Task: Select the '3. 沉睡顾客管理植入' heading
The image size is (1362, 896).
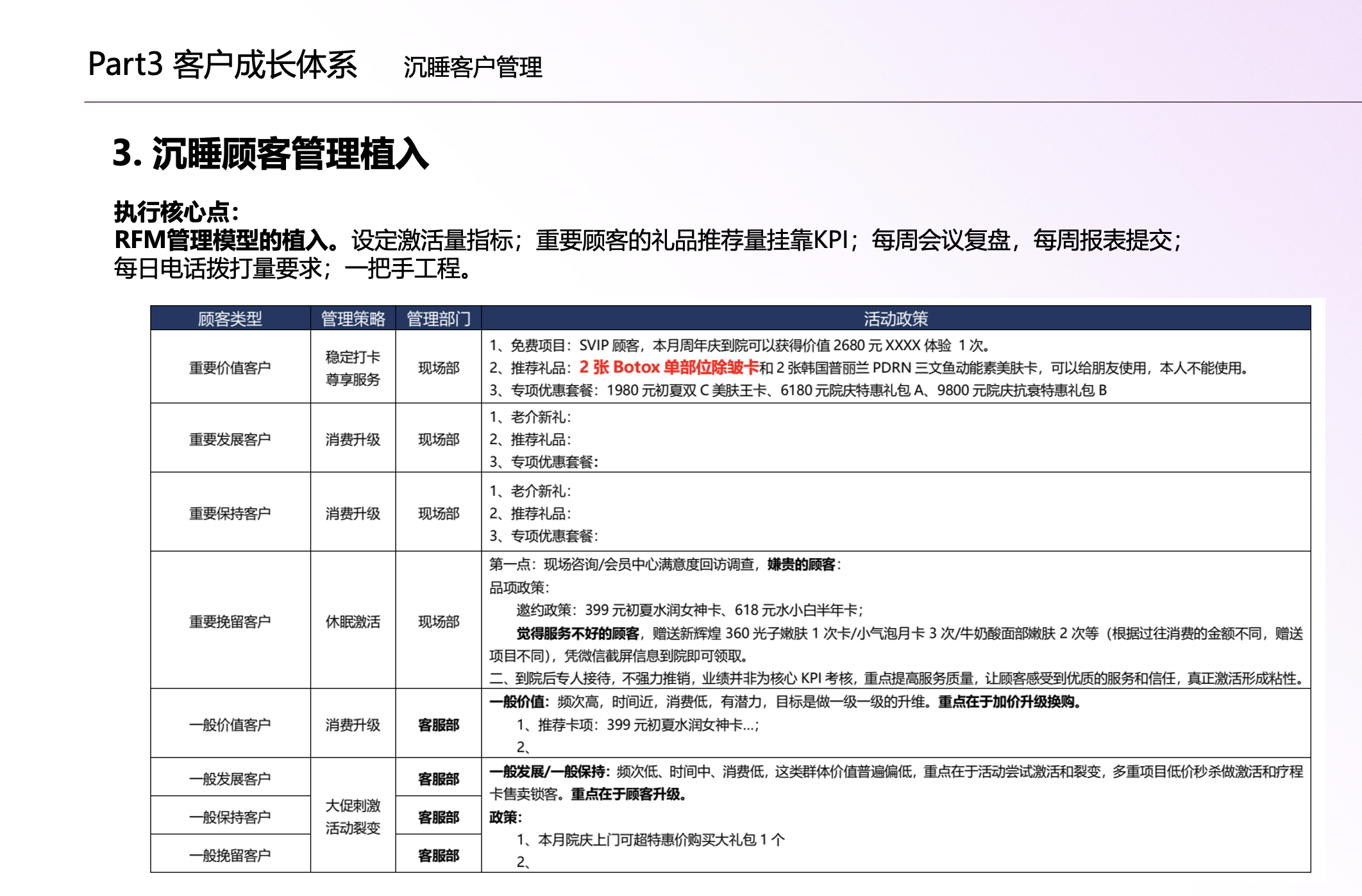Action: 270,154
